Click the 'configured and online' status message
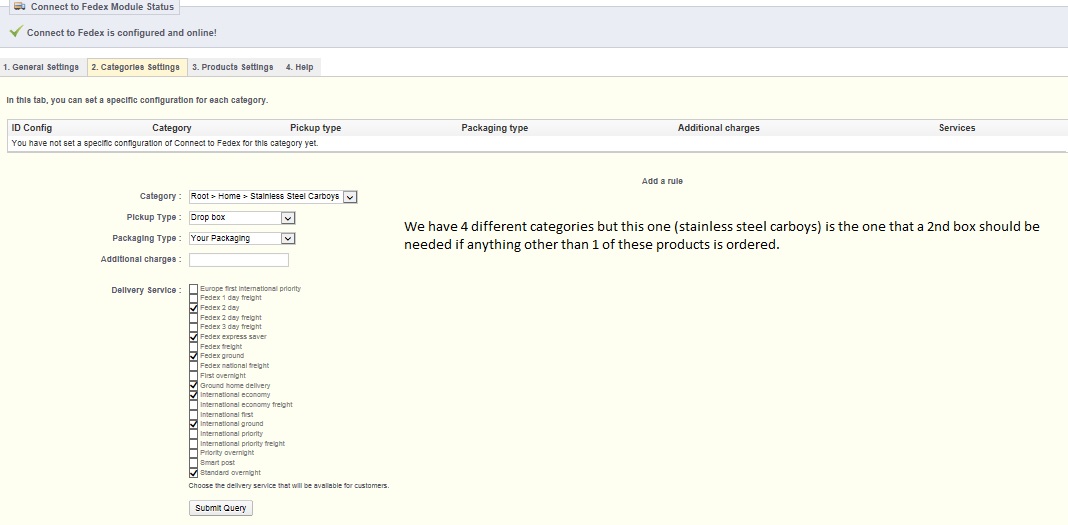 pyautogui.click(x=122, y=33)
